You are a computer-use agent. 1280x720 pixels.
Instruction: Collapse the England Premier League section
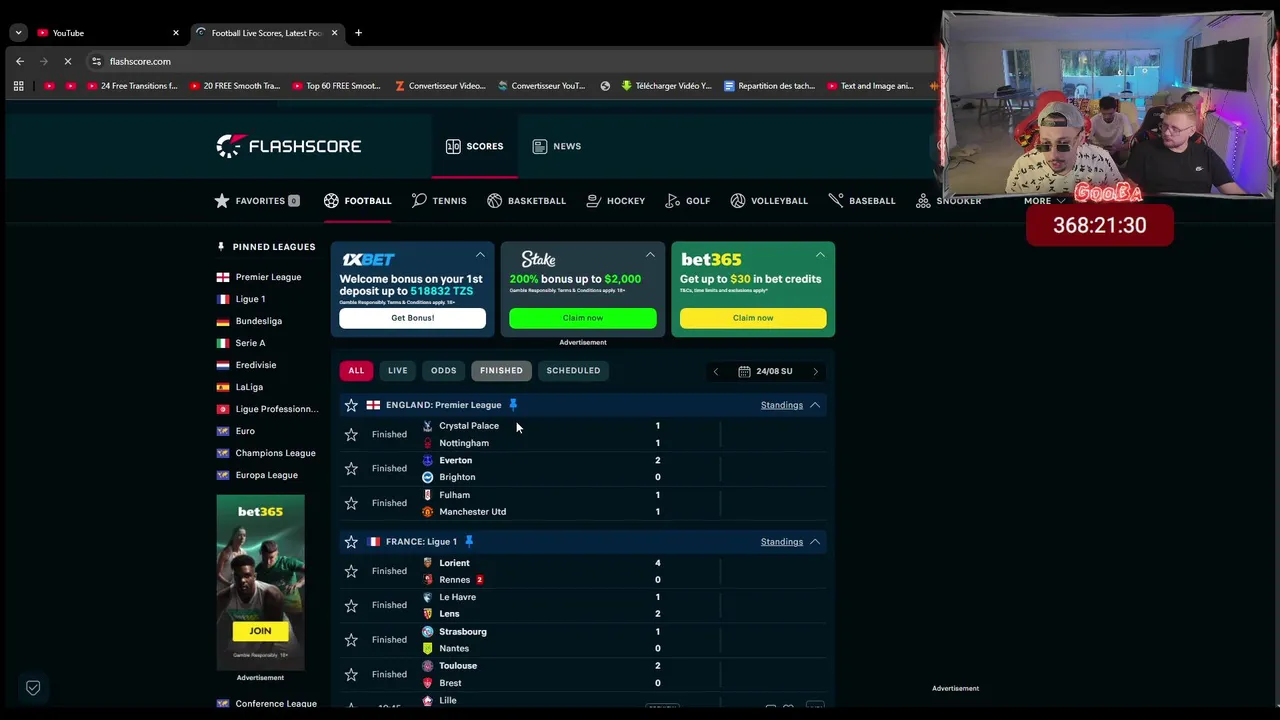coord(815,405)
